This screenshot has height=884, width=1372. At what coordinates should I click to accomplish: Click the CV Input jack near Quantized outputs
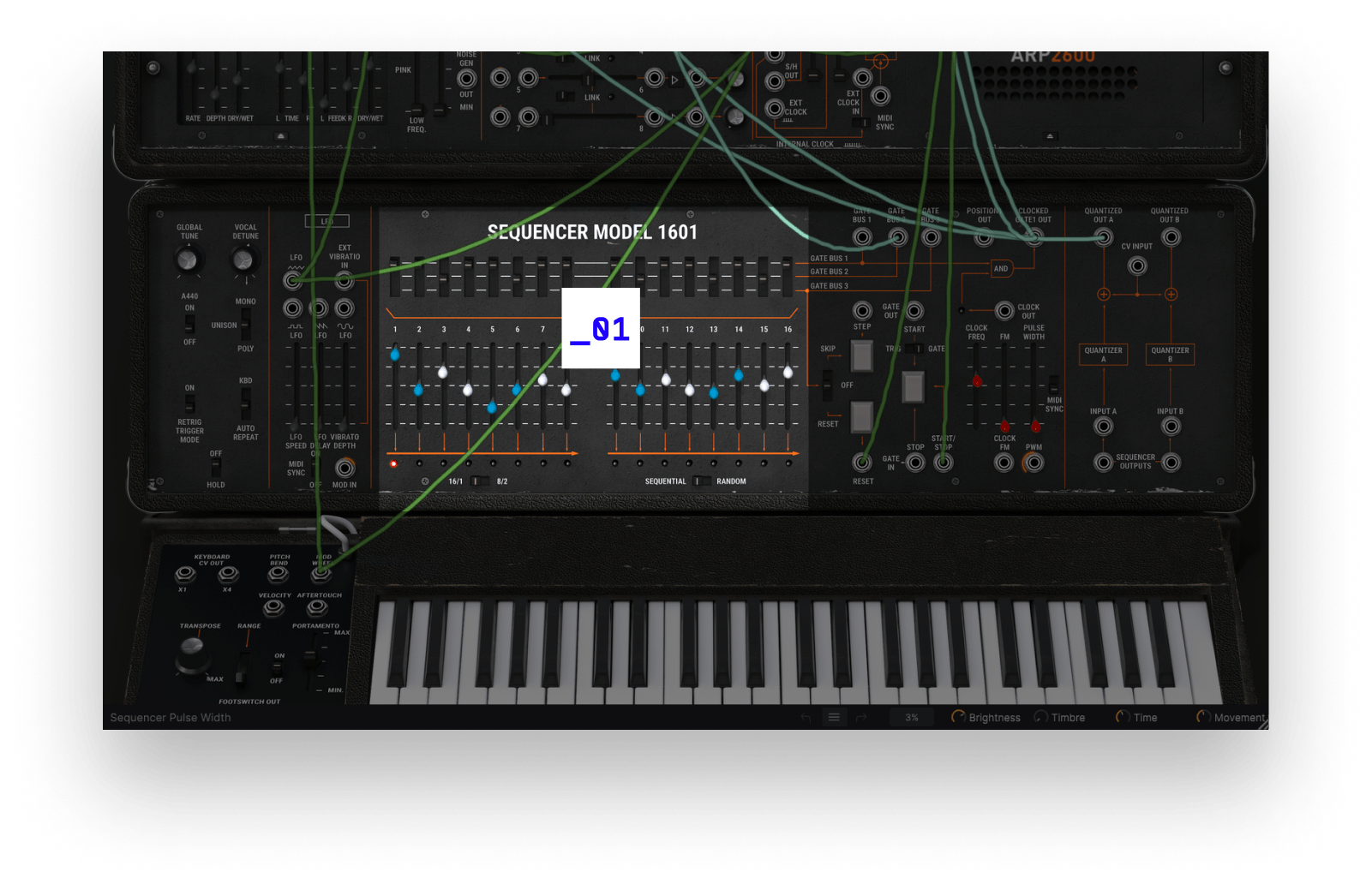coord(1137,266)
